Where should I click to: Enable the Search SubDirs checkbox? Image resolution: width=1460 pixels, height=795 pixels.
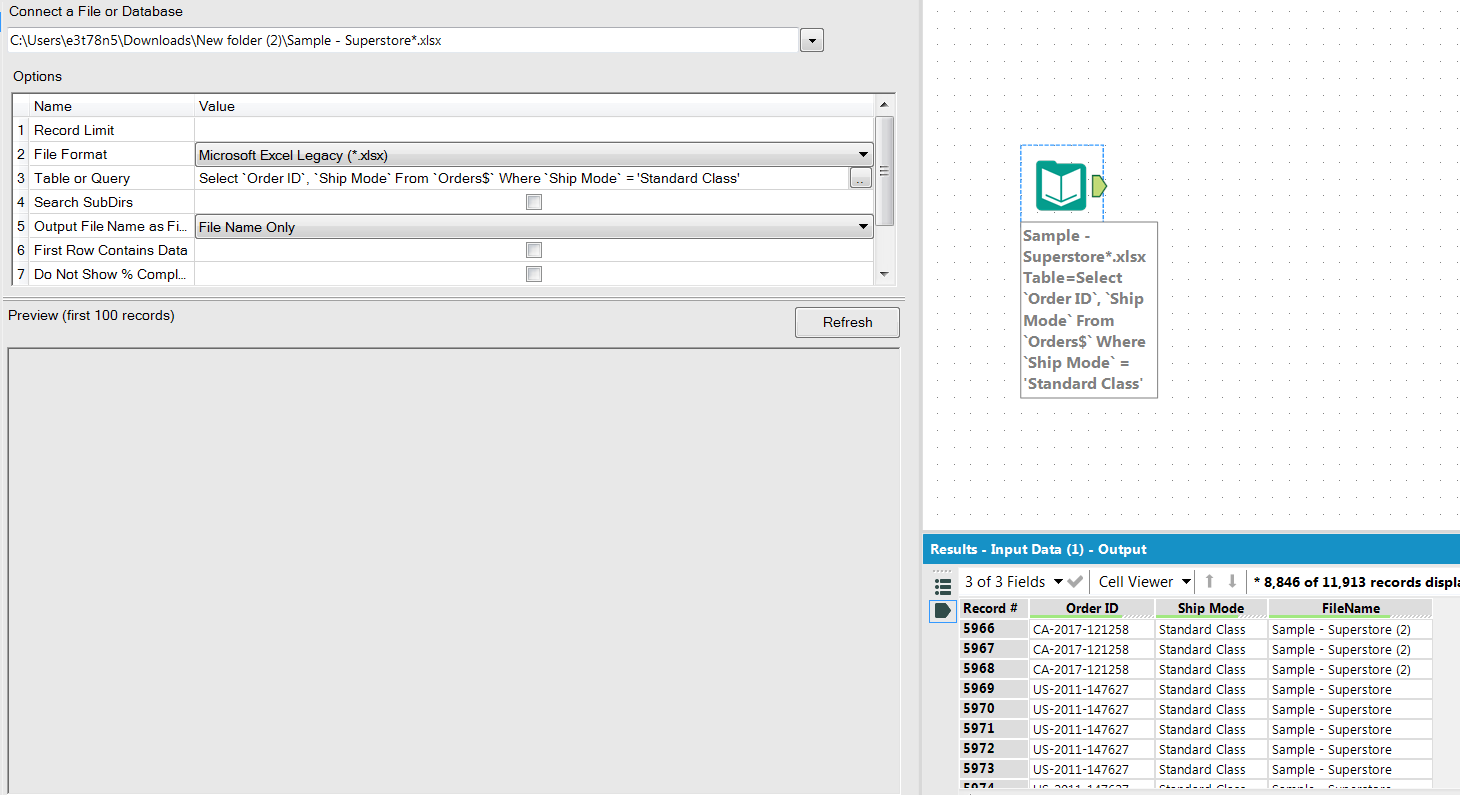[x=534, y=201]
